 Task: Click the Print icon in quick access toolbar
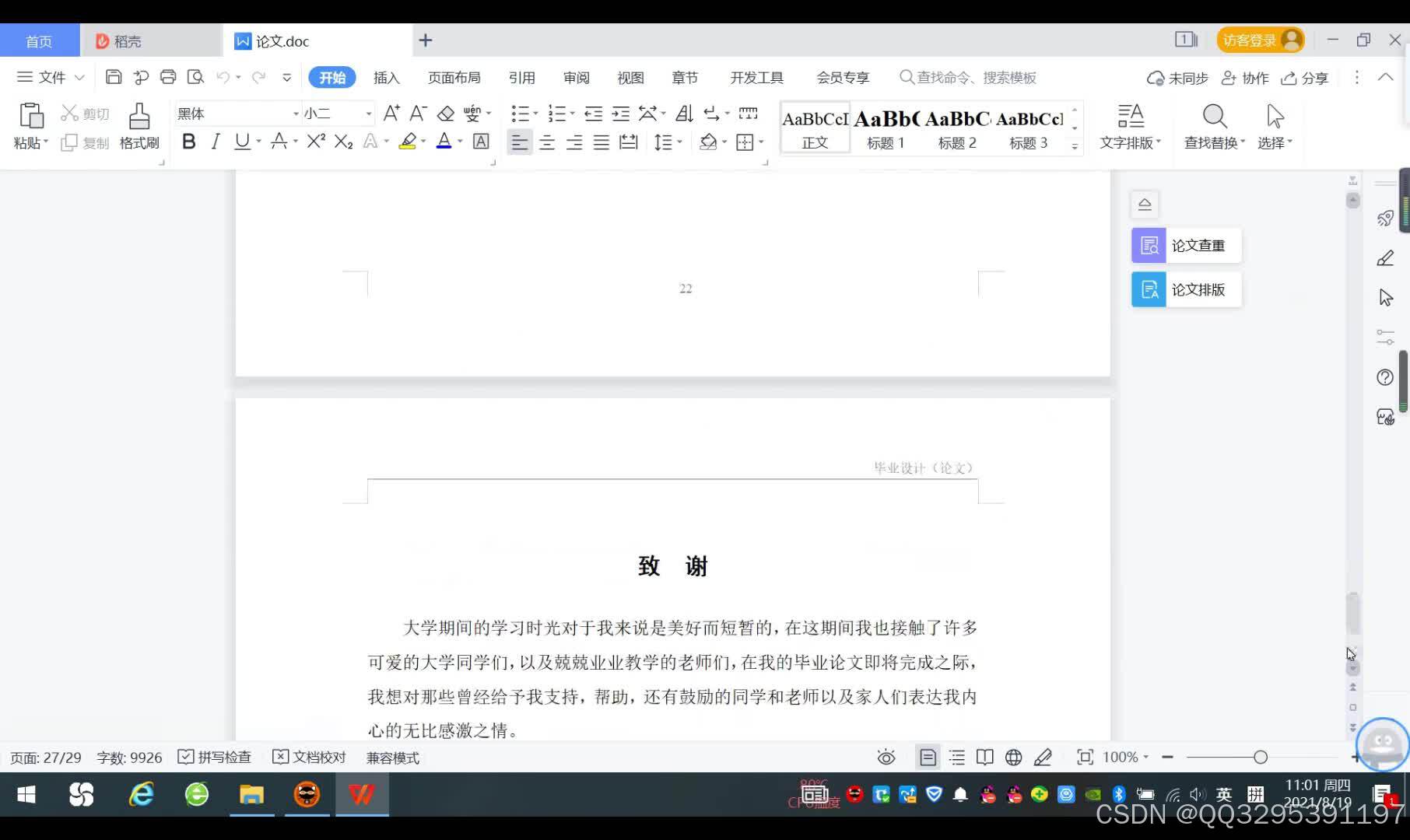(168, 77)
